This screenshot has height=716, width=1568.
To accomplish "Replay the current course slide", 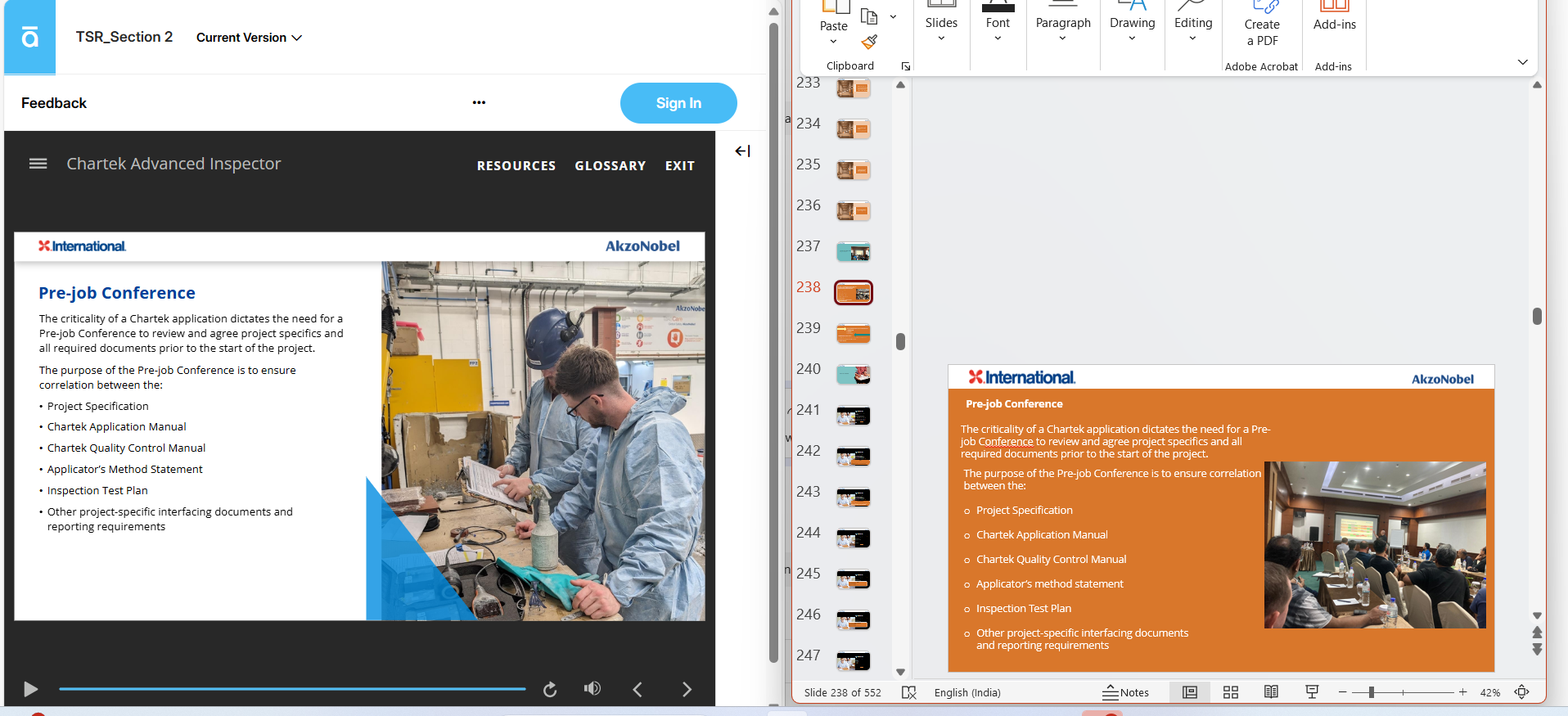I will [550, 690].
